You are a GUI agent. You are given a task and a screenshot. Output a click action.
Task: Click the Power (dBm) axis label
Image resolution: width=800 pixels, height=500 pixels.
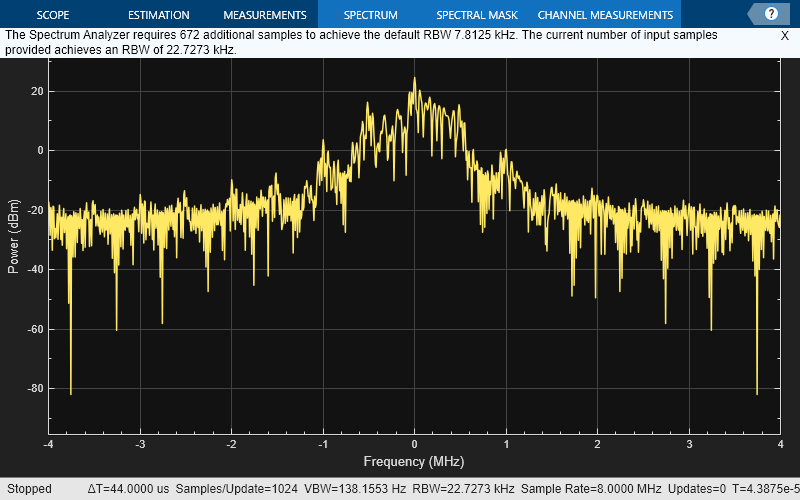pos(13,236)
